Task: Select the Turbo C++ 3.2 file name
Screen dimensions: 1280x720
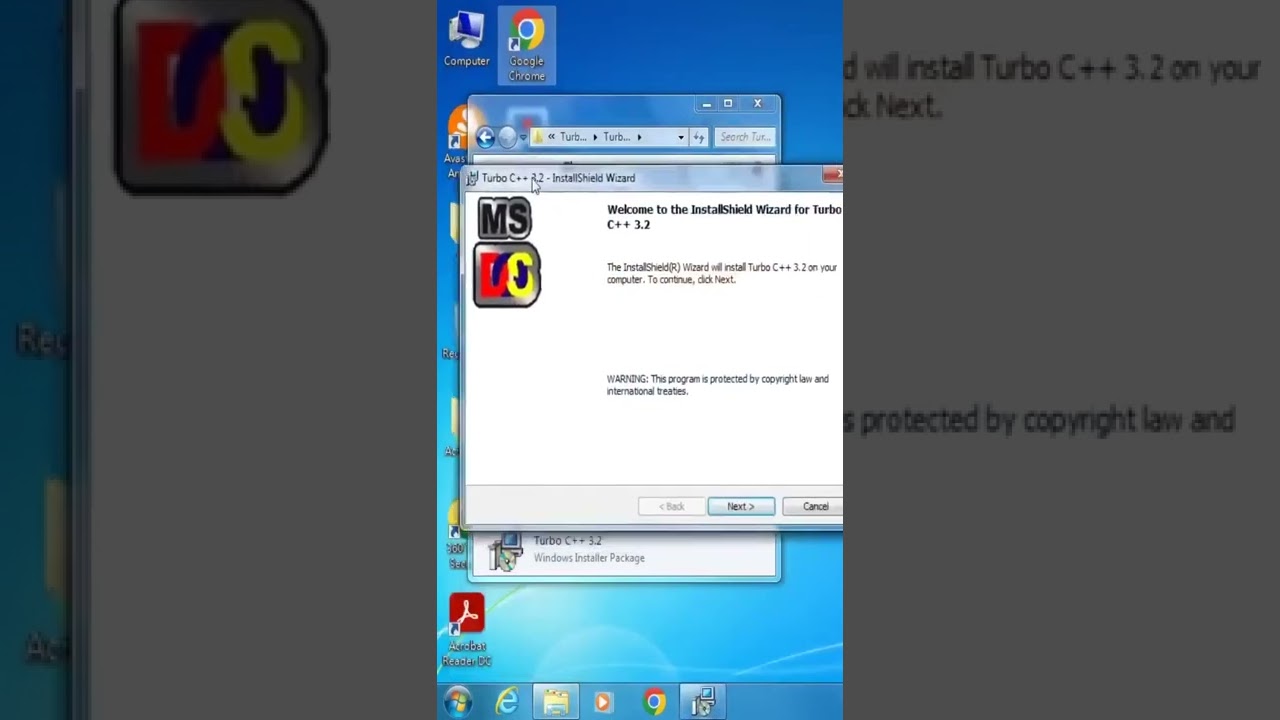Action: tap(567, 541)
